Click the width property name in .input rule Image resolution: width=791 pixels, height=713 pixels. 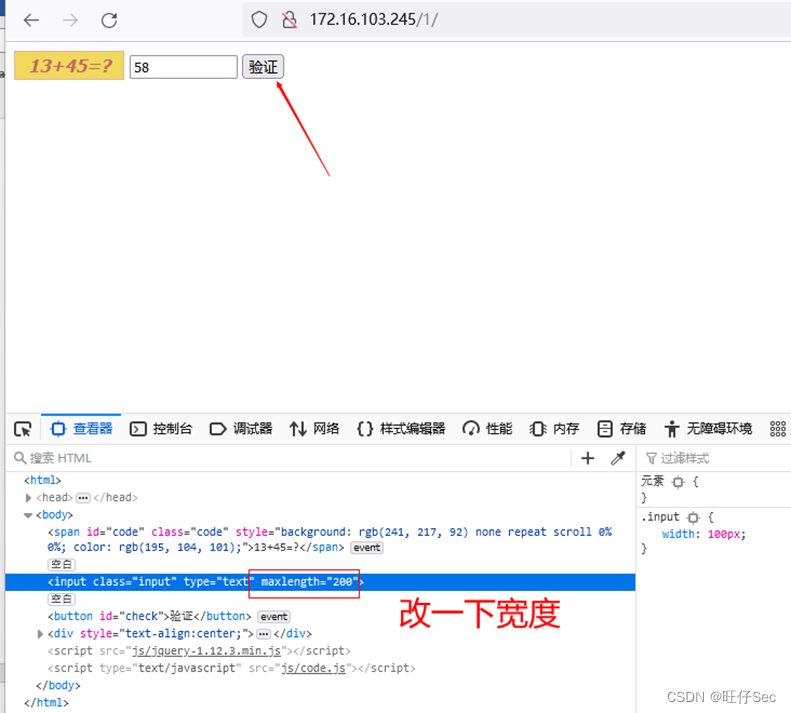[679, 534]
